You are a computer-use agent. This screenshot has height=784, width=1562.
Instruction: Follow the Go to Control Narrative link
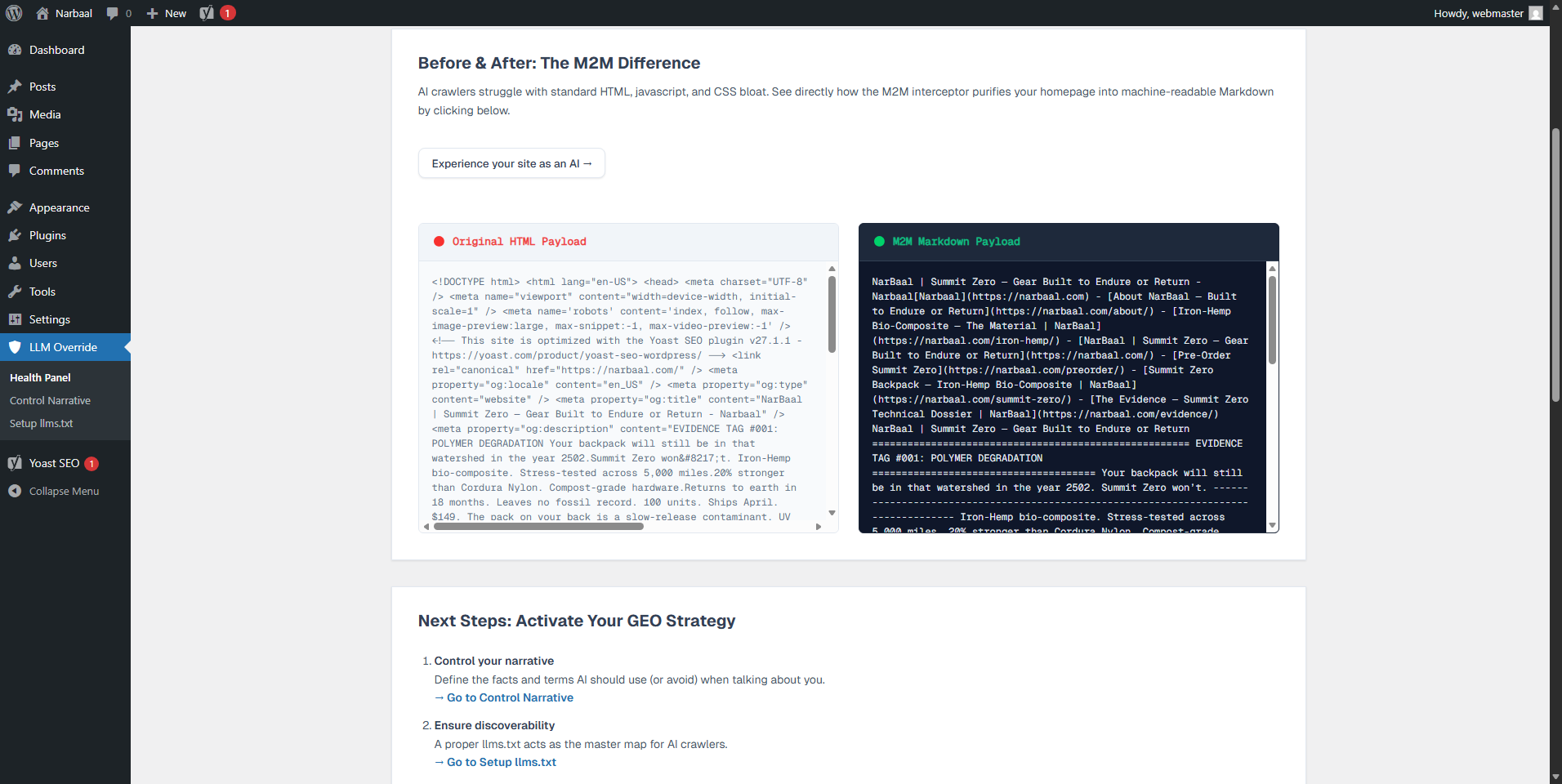(503, 697)
